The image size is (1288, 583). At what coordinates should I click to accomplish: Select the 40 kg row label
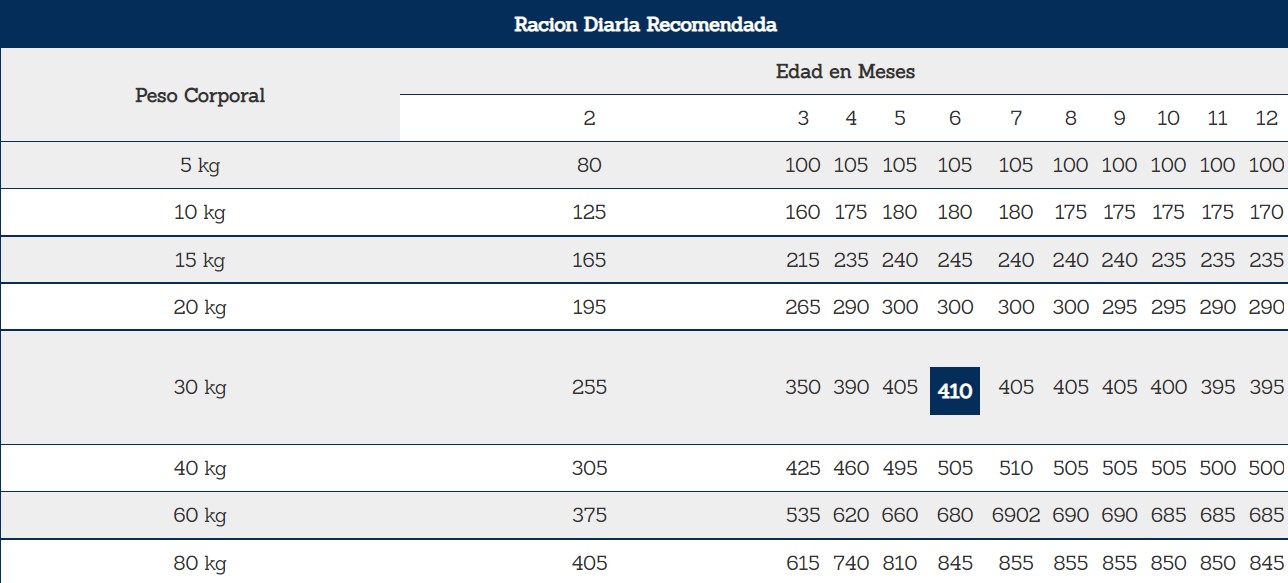[200, 468]
